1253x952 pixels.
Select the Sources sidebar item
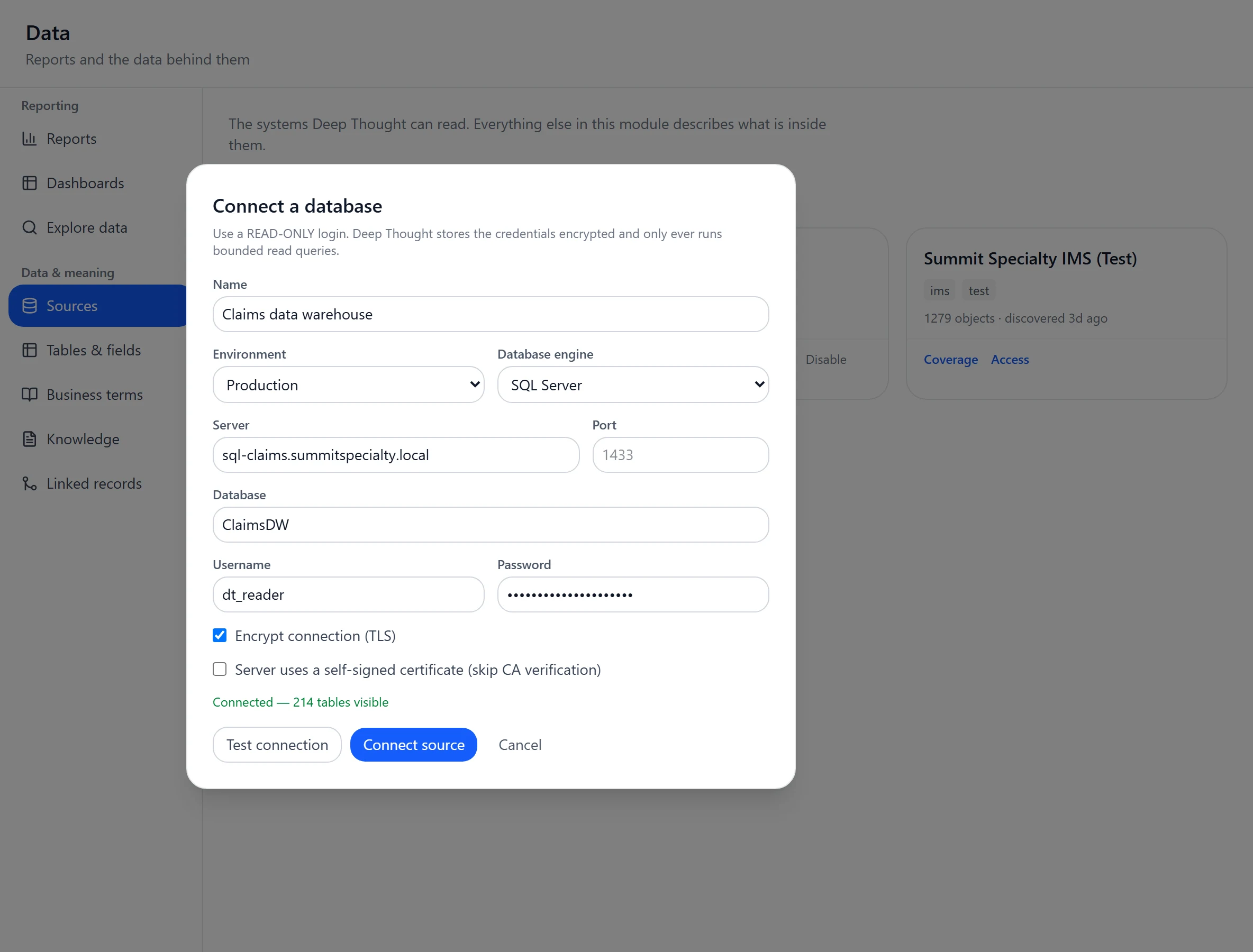pyautogui.click(x=97, y=306)
